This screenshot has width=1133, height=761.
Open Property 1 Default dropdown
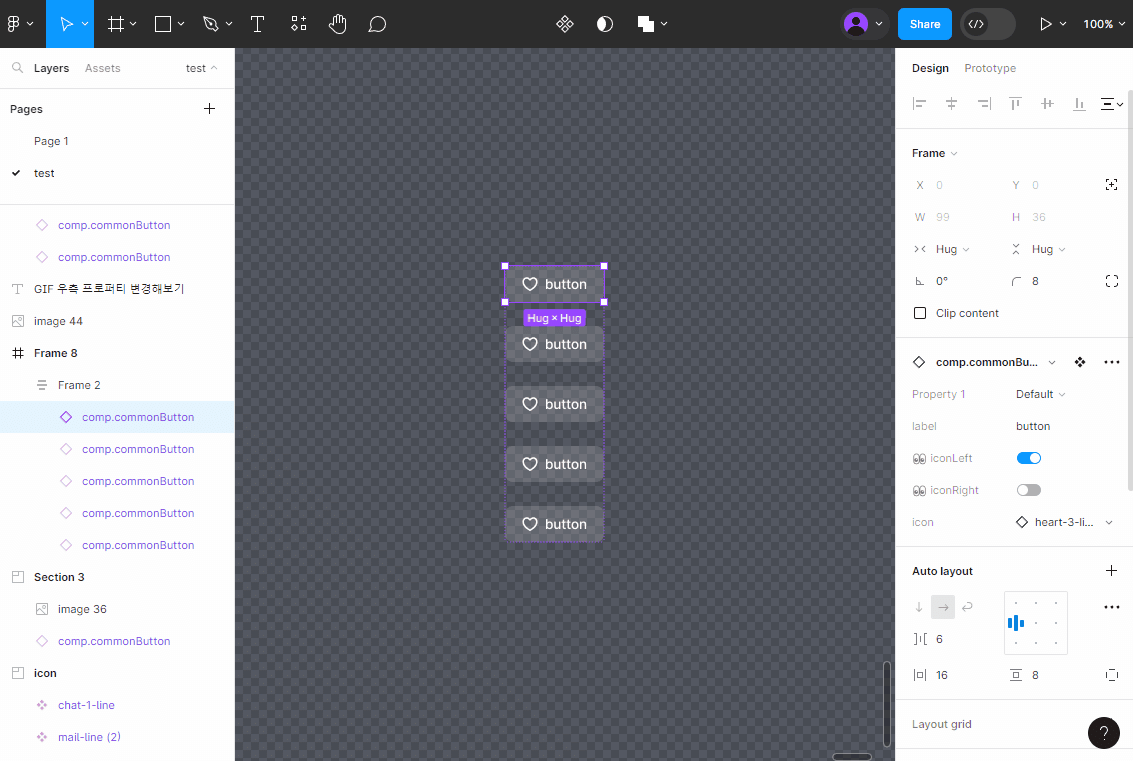pyautogui.click(x=1041, y=394)
